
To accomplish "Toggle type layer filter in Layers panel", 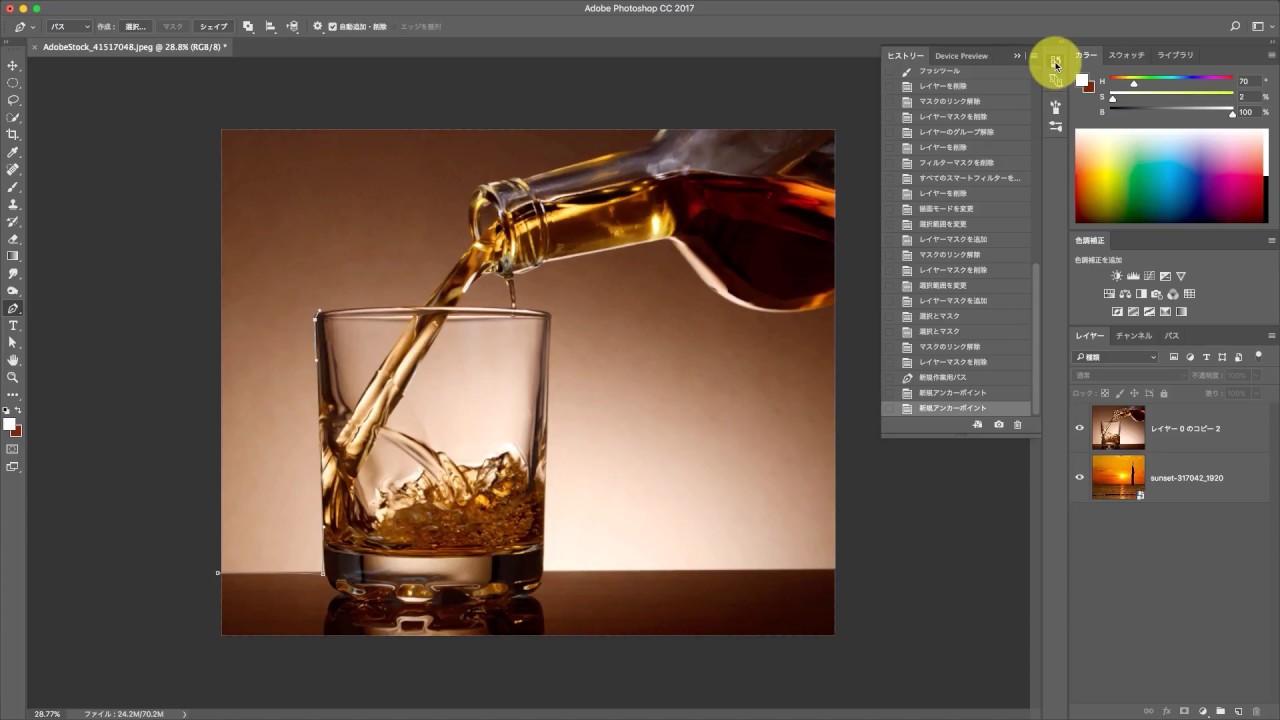I will point(1206,357).
